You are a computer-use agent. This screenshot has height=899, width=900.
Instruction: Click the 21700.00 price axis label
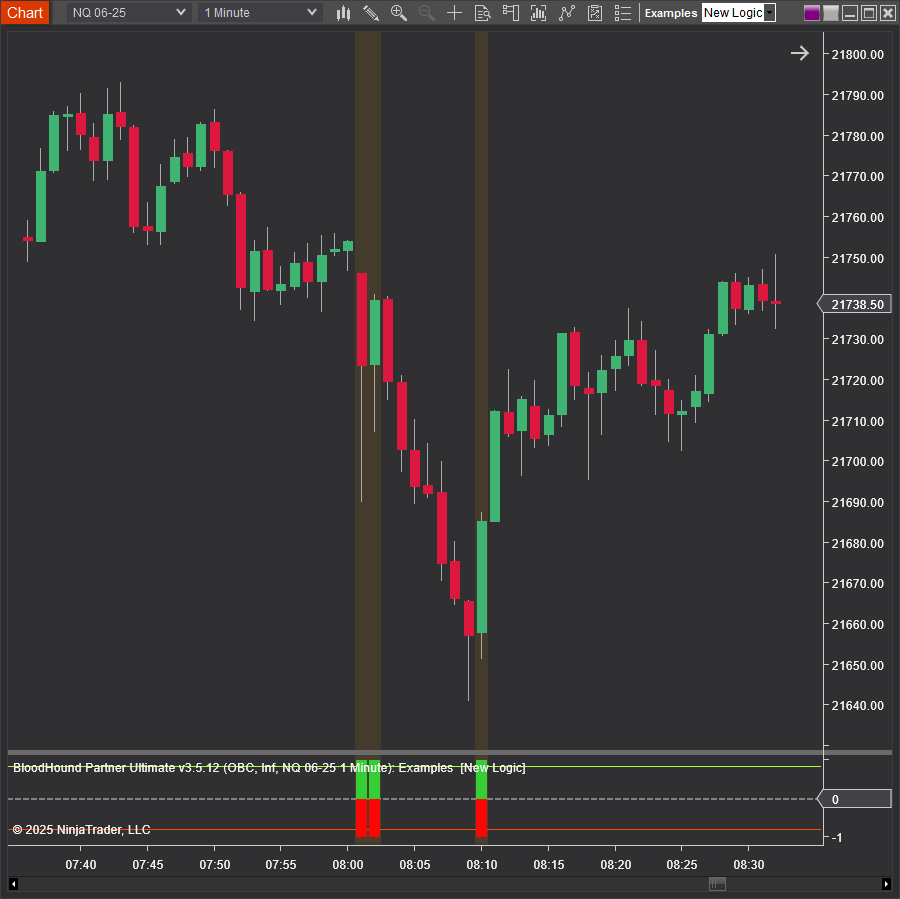858,462
